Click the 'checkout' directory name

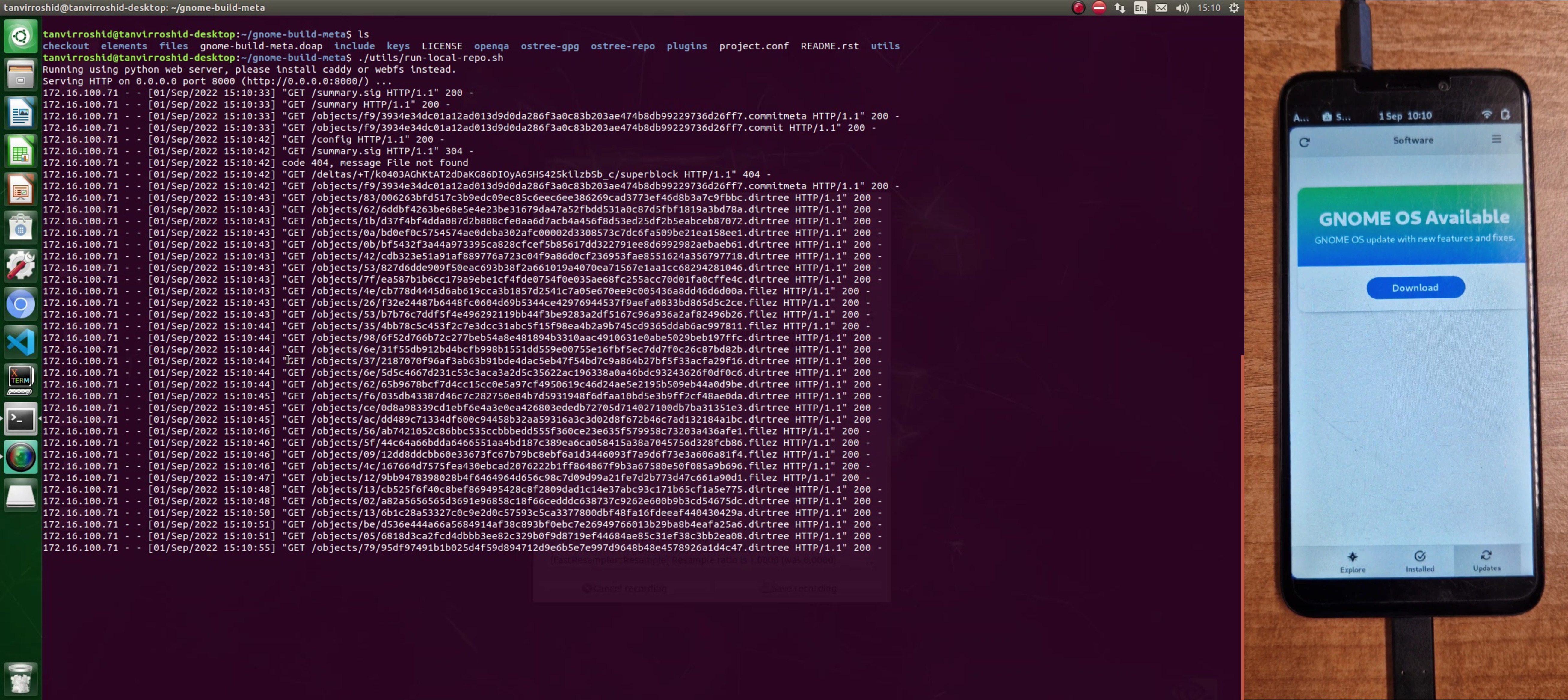pyautogui.click(x=66, y=46)
